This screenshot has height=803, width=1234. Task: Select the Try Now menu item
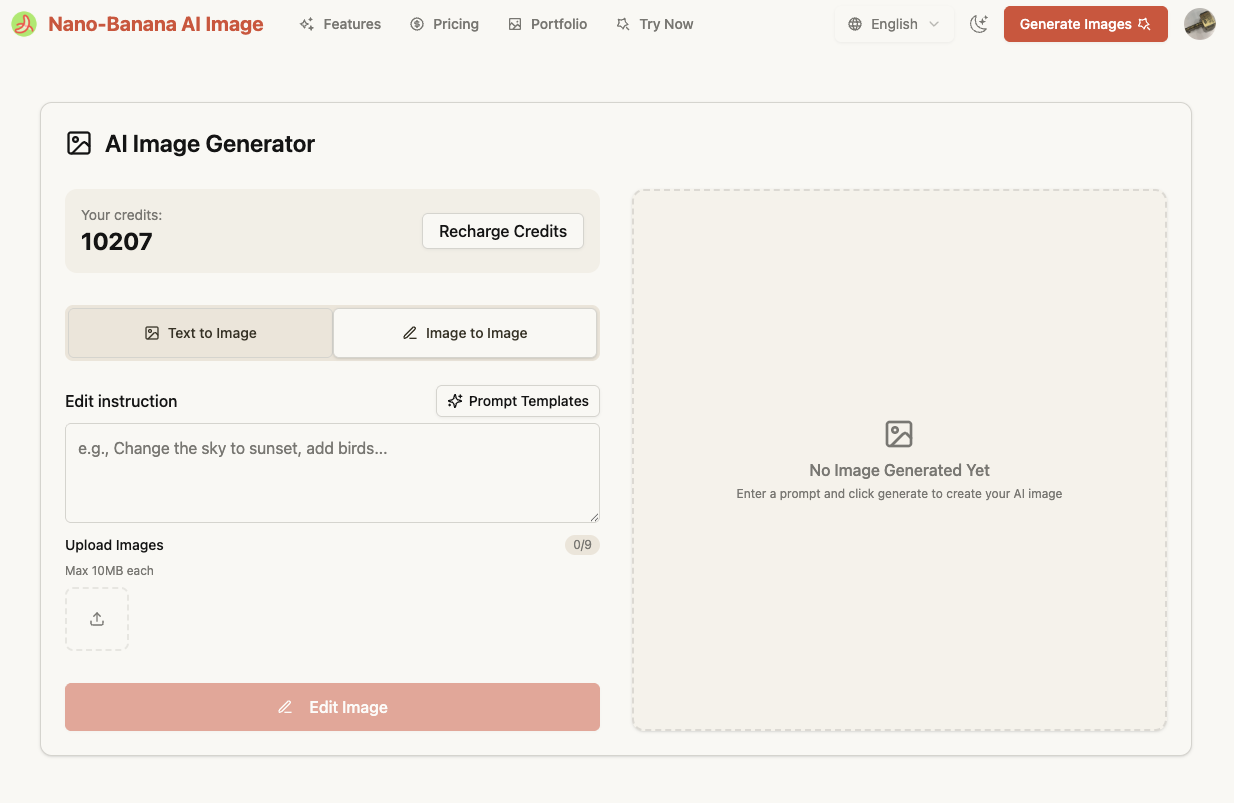coord(655,24)
